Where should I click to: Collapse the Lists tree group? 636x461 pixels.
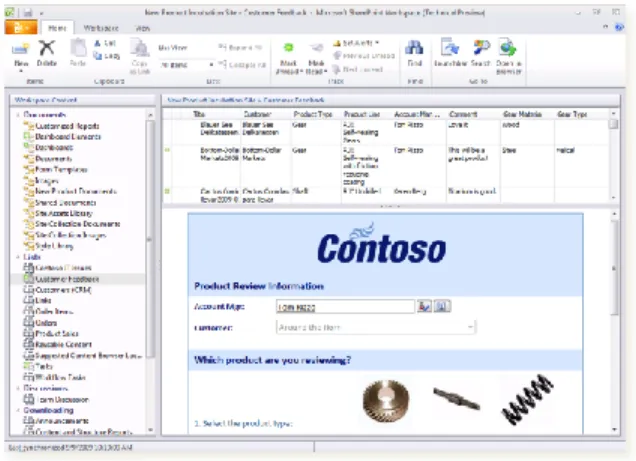(18, 257)
